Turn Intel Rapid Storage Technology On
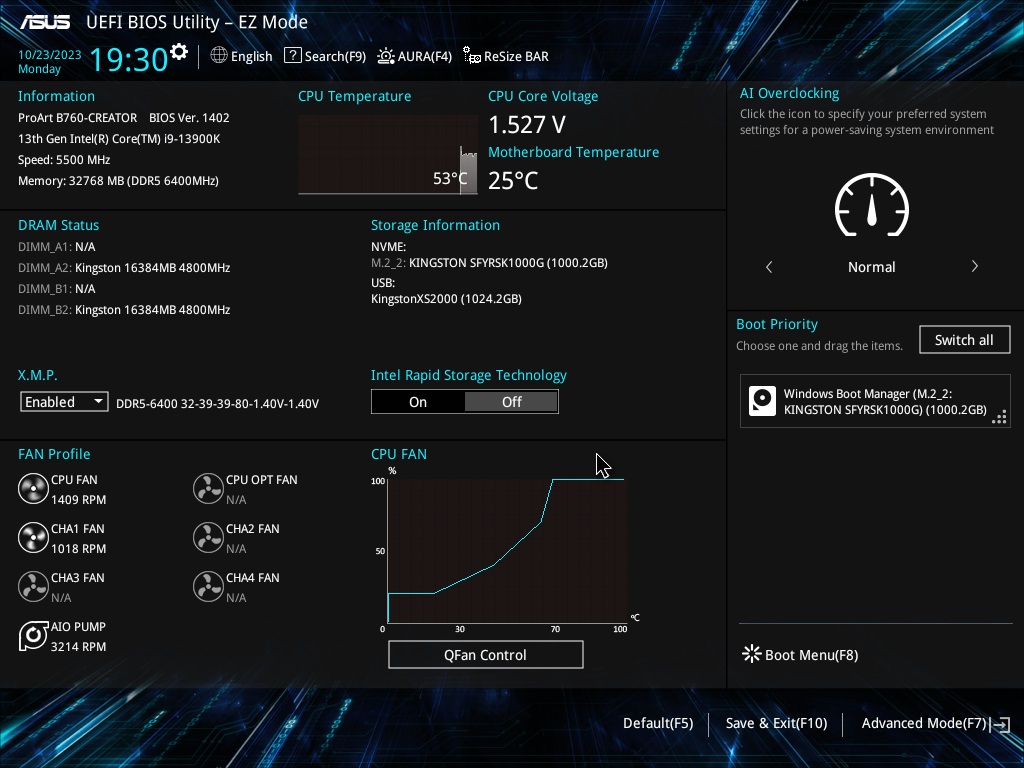Image resolution: width=1024 pixels, height=768 pixels. pyautogui.click(x=418, y=402)
